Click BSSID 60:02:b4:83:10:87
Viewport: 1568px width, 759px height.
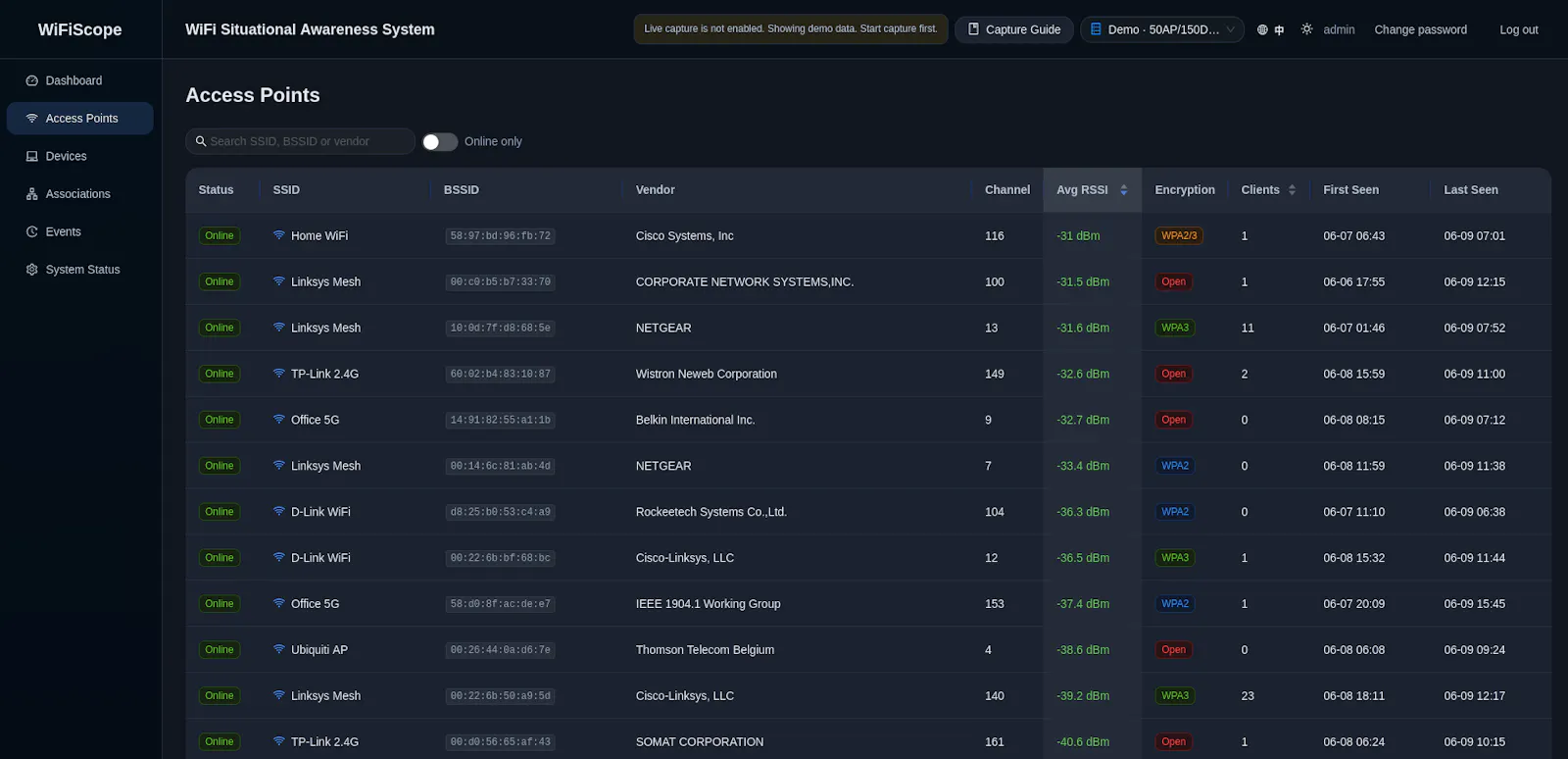pyautogui.click(x=500, y=375)
